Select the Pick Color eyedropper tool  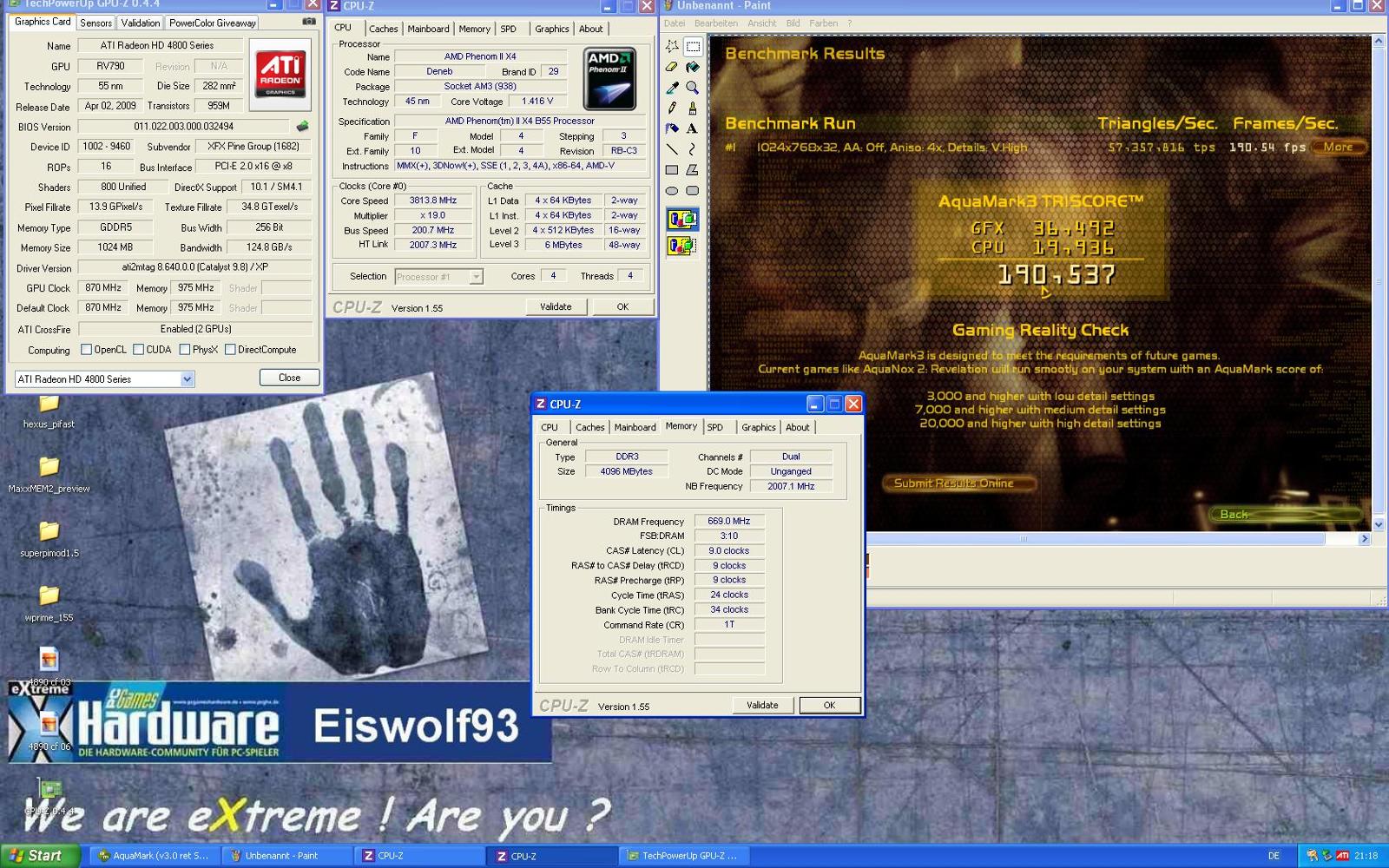click(x=672, y=88)
